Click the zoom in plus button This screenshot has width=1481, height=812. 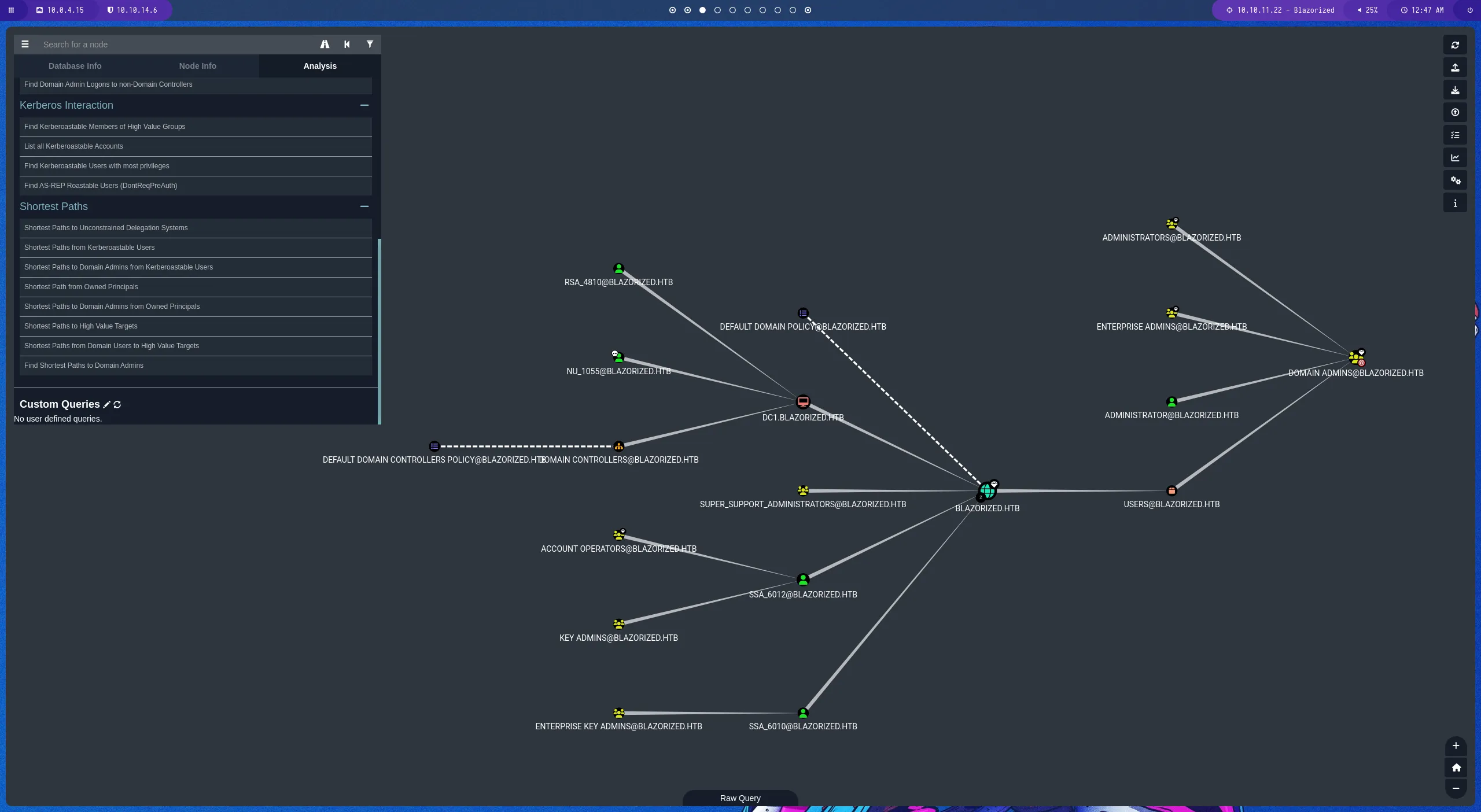click(1456, 745)
